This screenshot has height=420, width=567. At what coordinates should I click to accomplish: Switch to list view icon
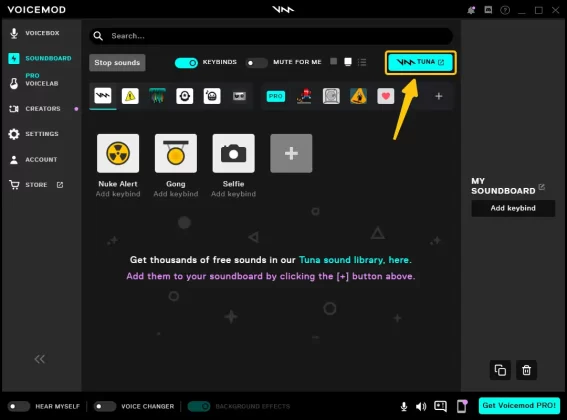362,62
